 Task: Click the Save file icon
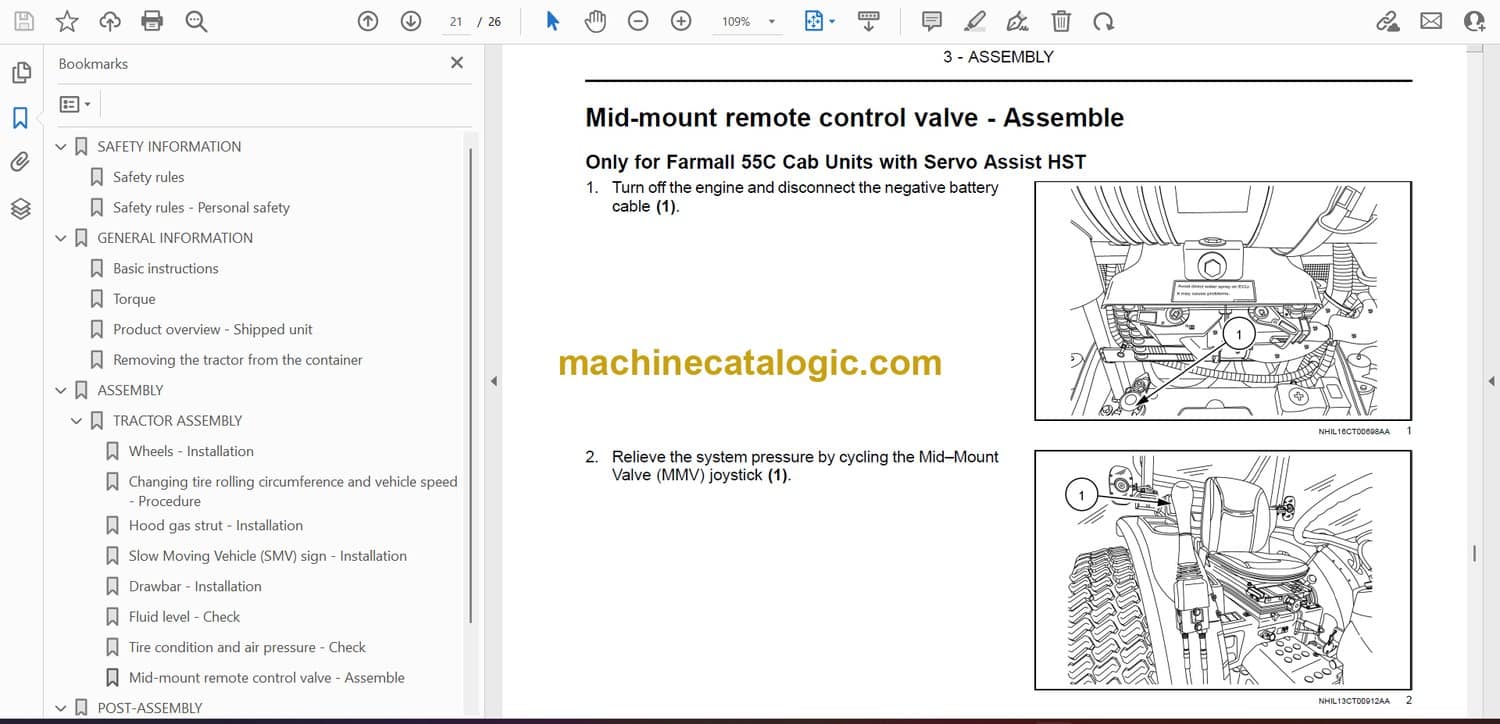click(x=24, y=21)
